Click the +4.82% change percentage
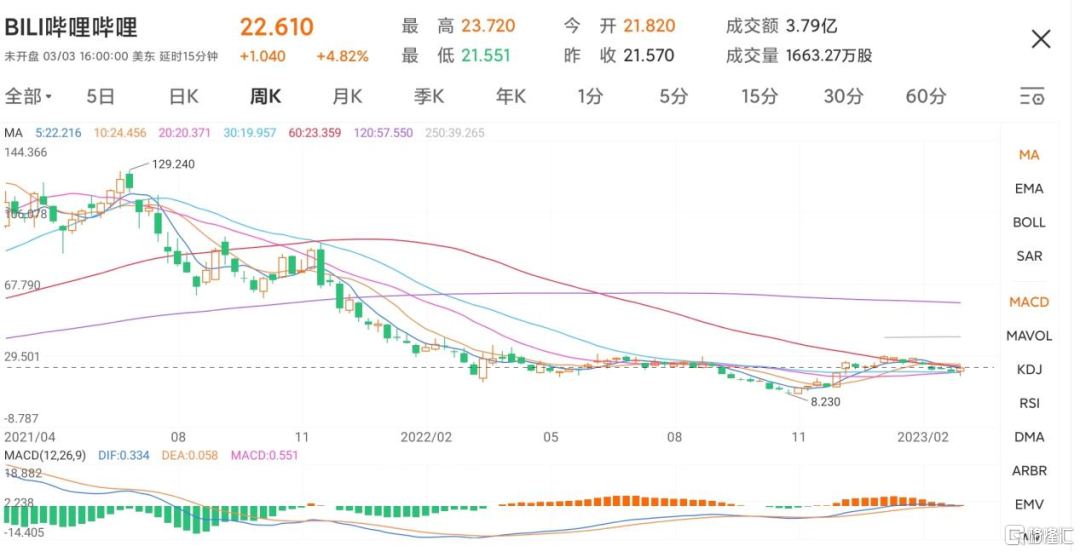 342,57
